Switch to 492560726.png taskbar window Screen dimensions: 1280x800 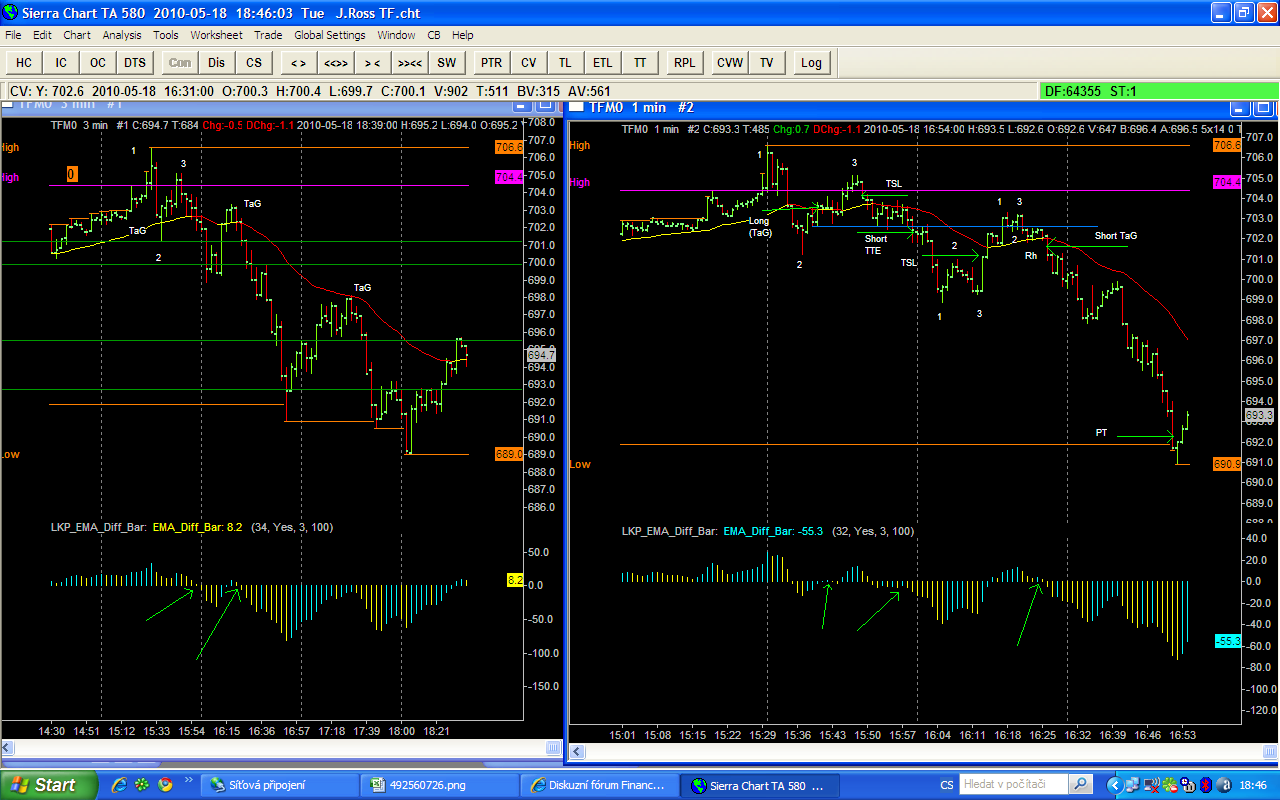440,785
